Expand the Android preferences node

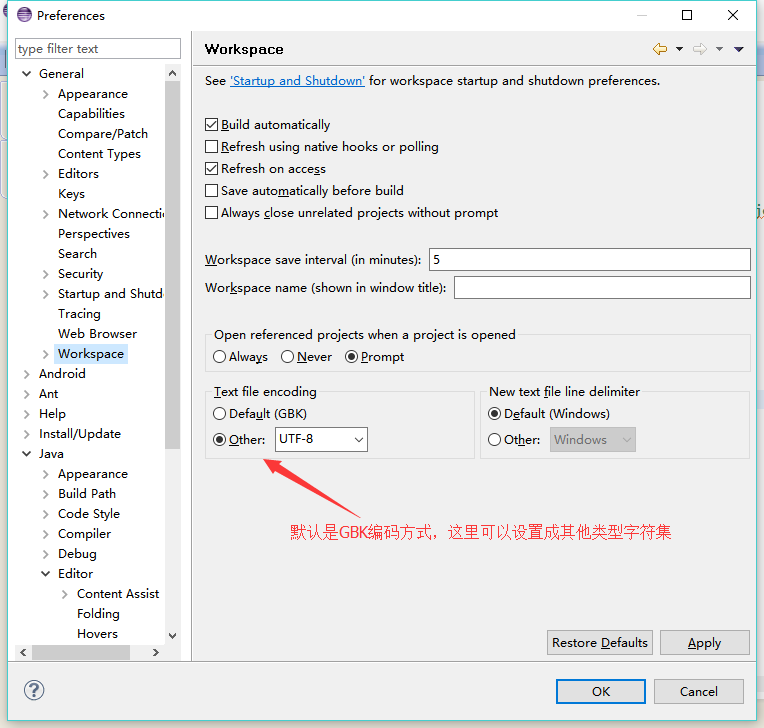pyautogui.click(x=27, y=374)
